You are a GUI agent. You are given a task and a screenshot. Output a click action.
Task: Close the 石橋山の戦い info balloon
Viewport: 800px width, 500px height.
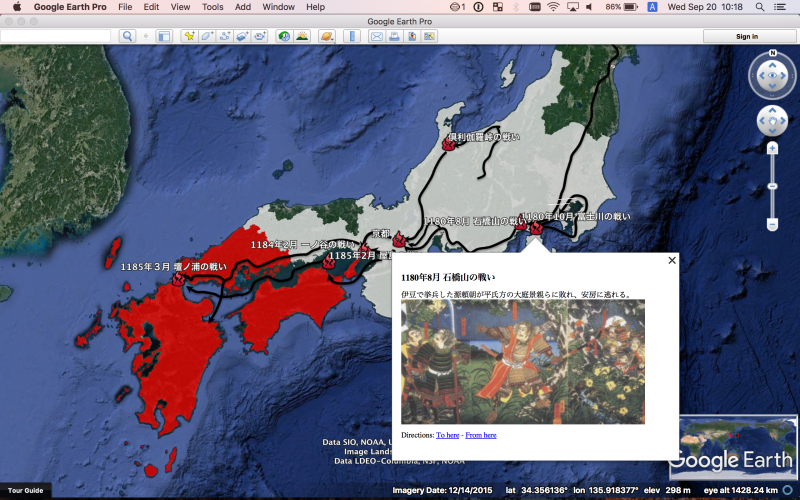(672, 260)
